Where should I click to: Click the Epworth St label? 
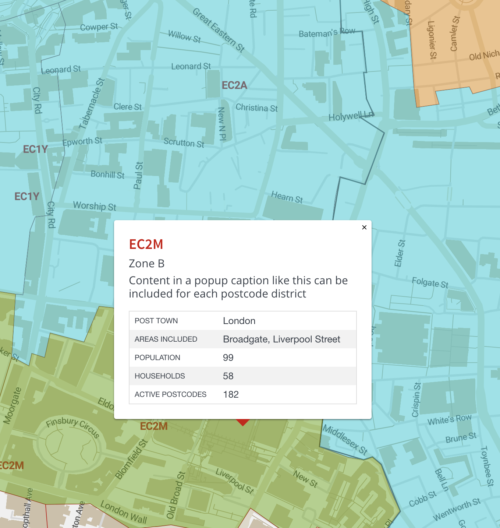82,141
